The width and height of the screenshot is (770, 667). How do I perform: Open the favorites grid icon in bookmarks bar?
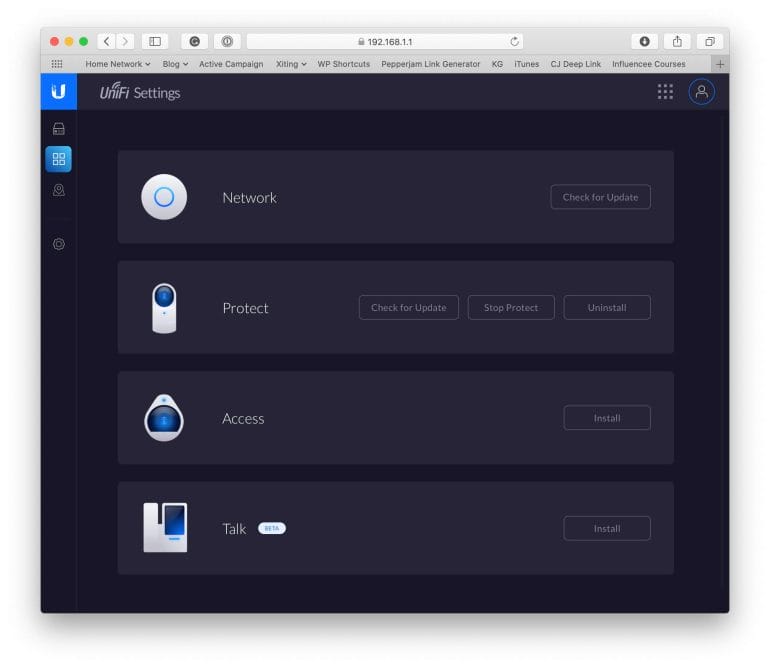57,64
